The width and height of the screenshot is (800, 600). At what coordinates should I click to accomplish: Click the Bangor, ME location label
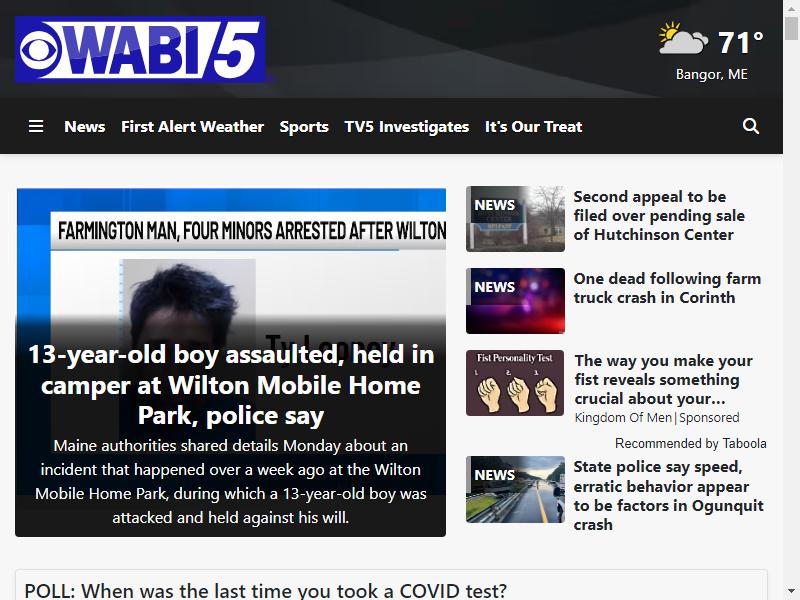point(711,74)
